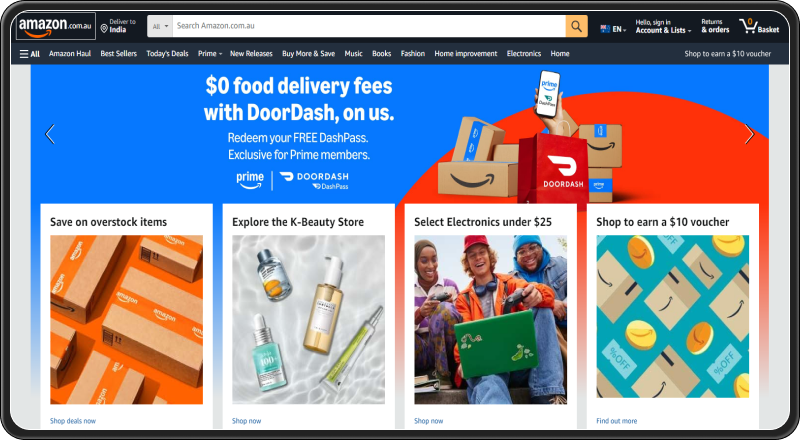800x440 pixels.
Task: Click the Deliver to India location pin
Action: tap(104, 29)
